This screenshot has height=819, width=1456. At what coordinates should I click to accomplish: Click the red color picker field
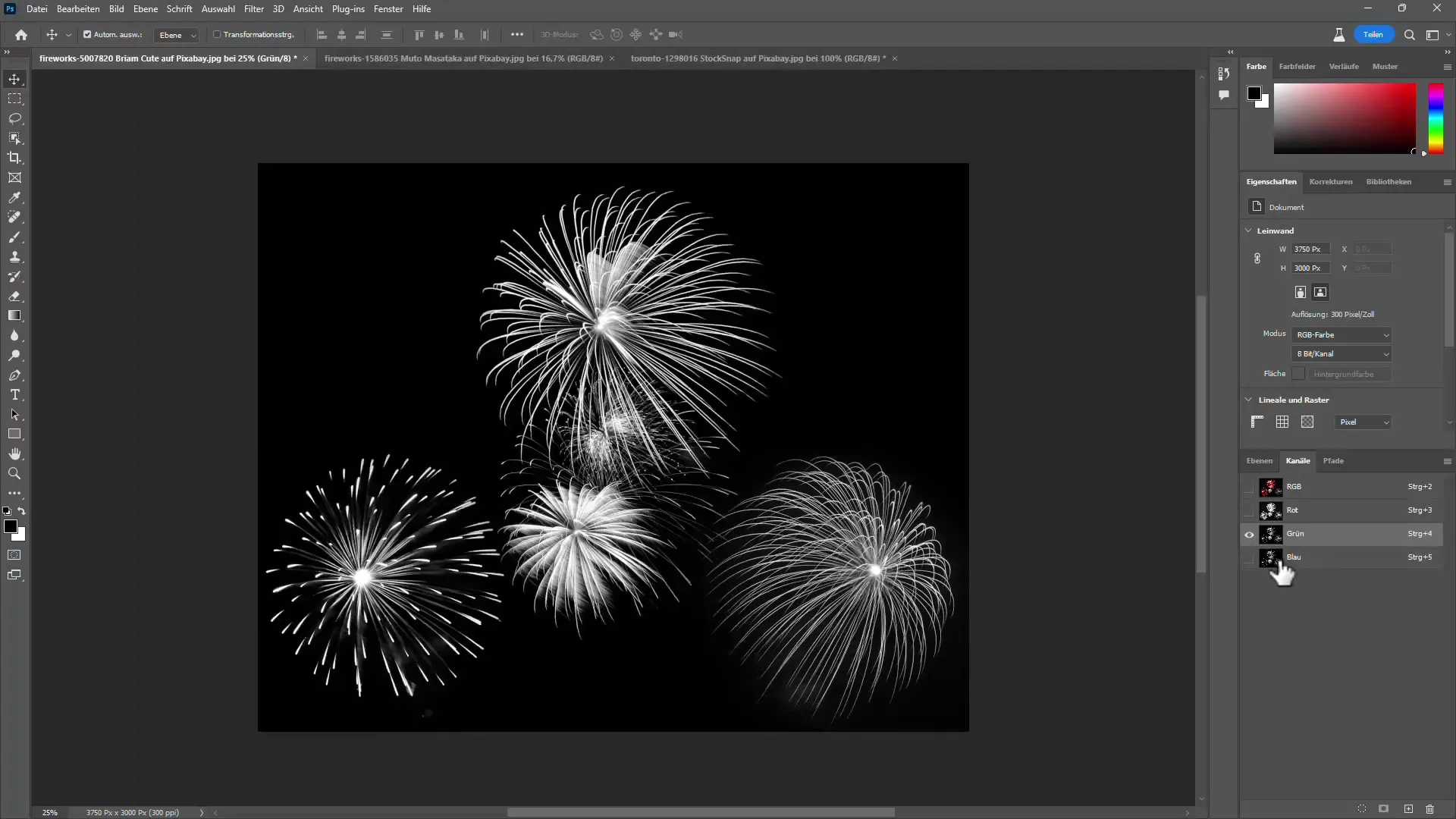[x=1345, y=118]
